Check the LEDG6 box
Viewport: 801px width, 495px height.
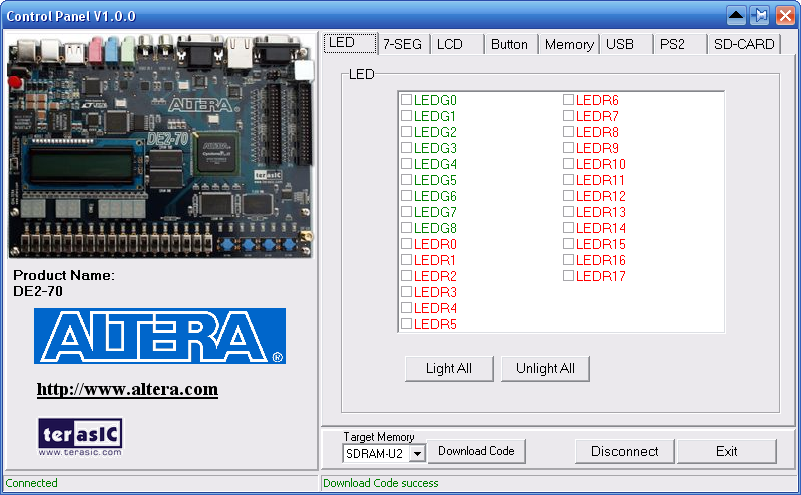(406, 196)
